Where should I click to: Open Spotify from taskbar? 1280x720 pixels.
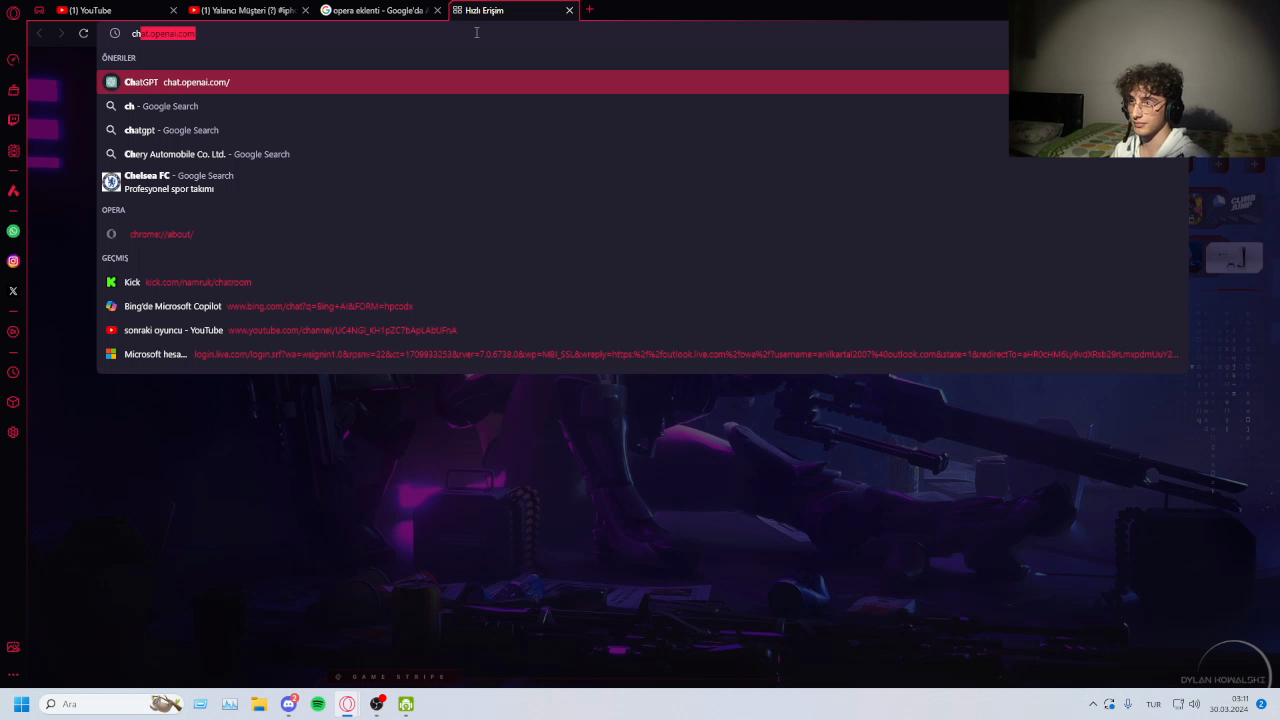(318, 704)
